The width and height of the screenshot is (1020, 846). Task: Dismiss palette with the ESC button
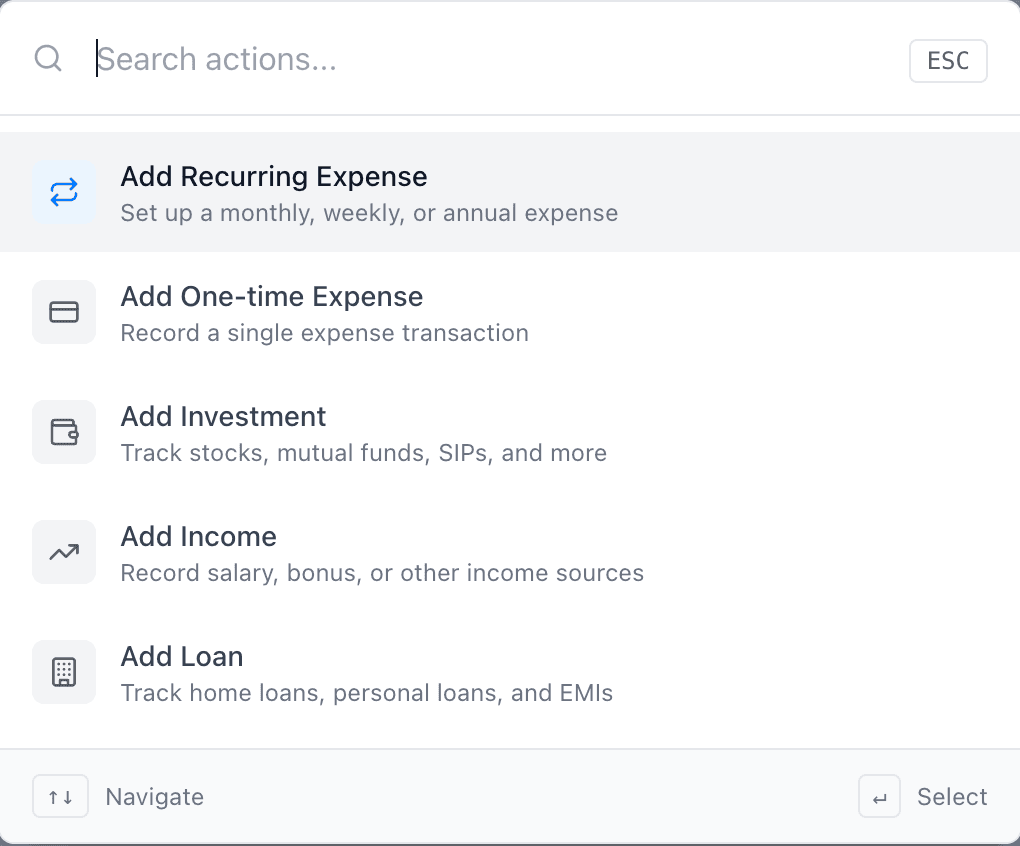coord(948,60)
